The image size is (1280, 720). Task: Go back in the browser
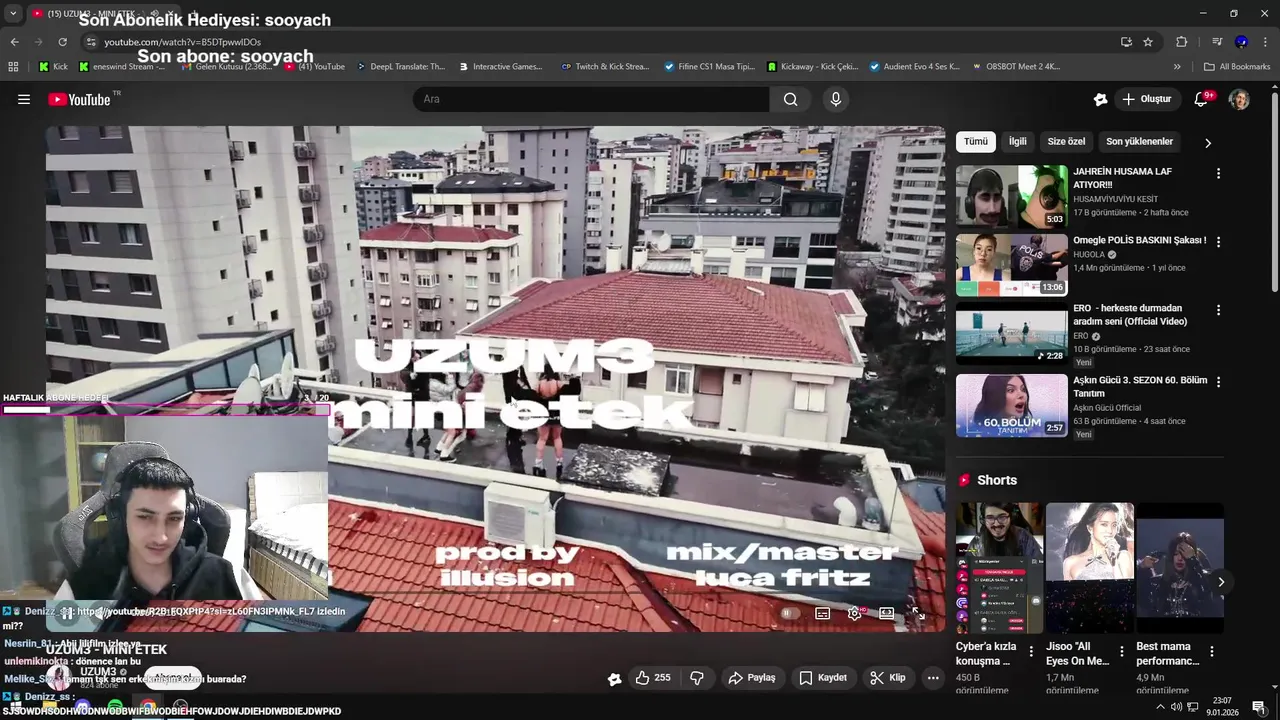(x=14, y=42)
